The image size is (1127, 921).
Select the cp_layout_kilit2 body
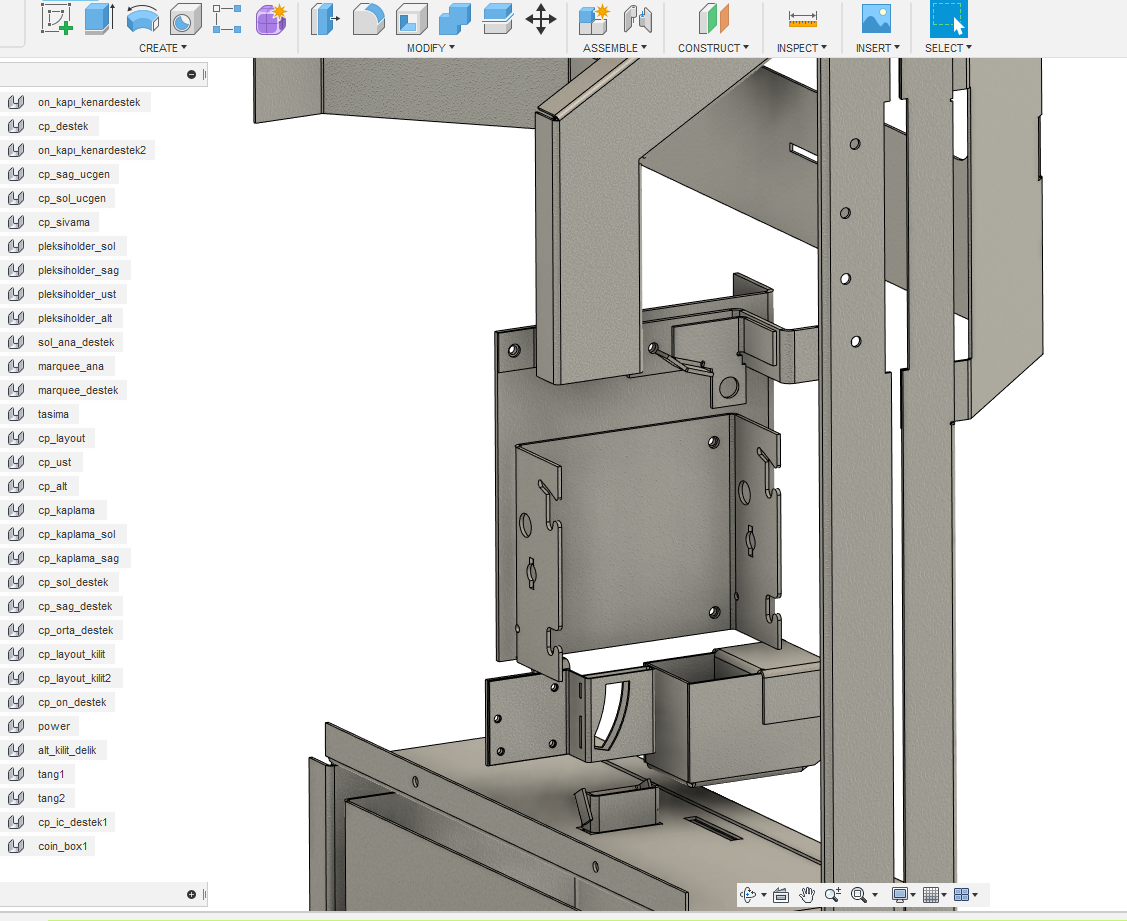[75, 678]
